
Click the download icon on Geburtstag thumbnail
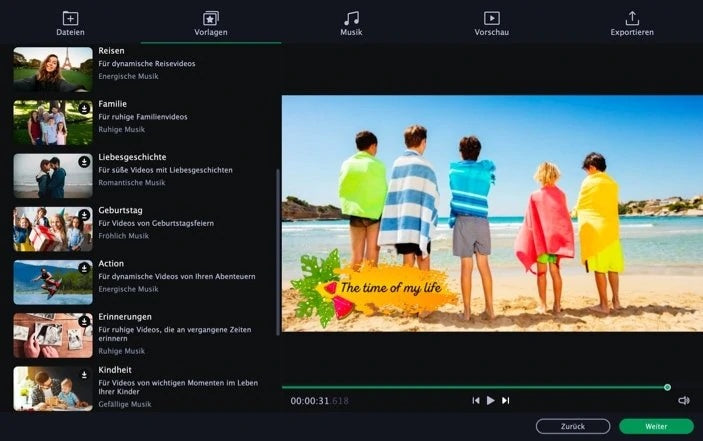click(85, 215)
